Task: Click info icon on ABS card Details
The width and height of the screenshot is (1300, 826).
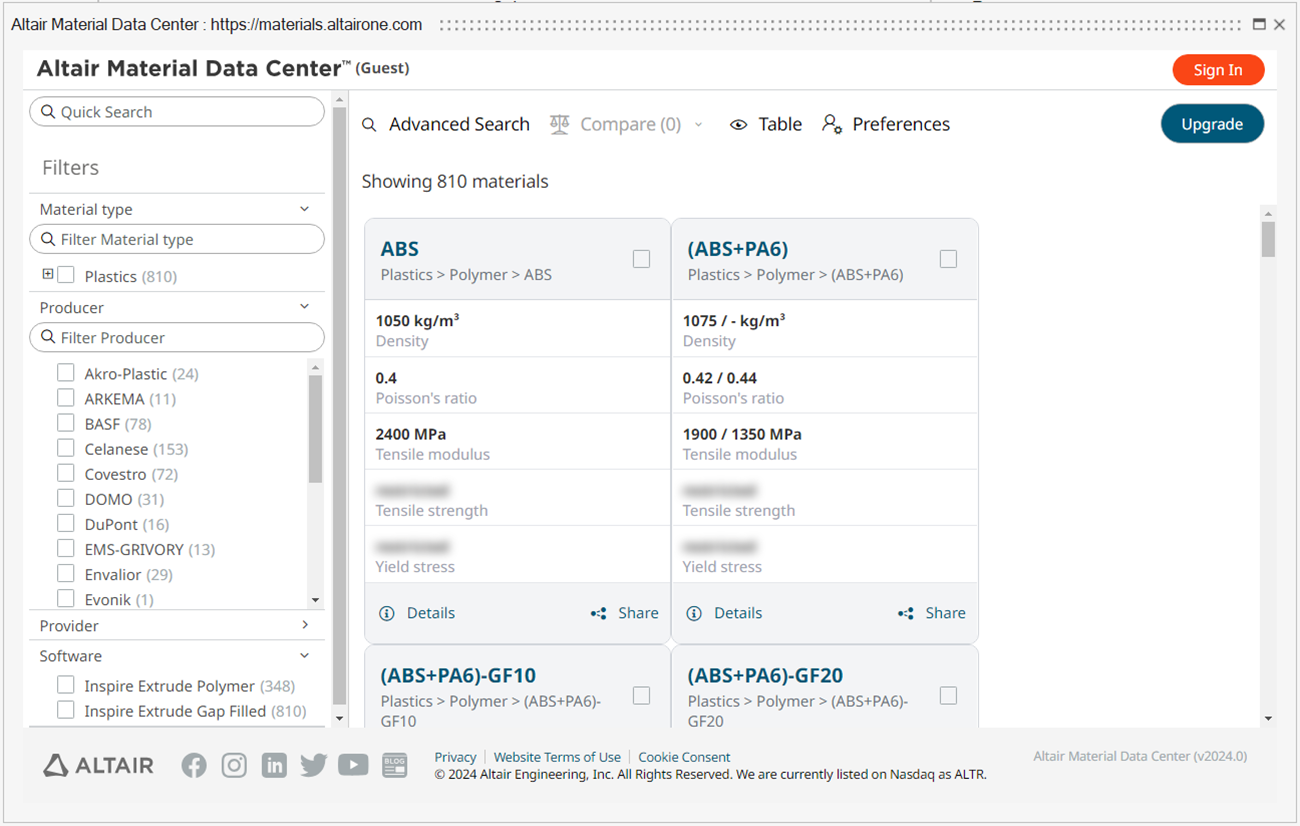Action: (387, 613)
